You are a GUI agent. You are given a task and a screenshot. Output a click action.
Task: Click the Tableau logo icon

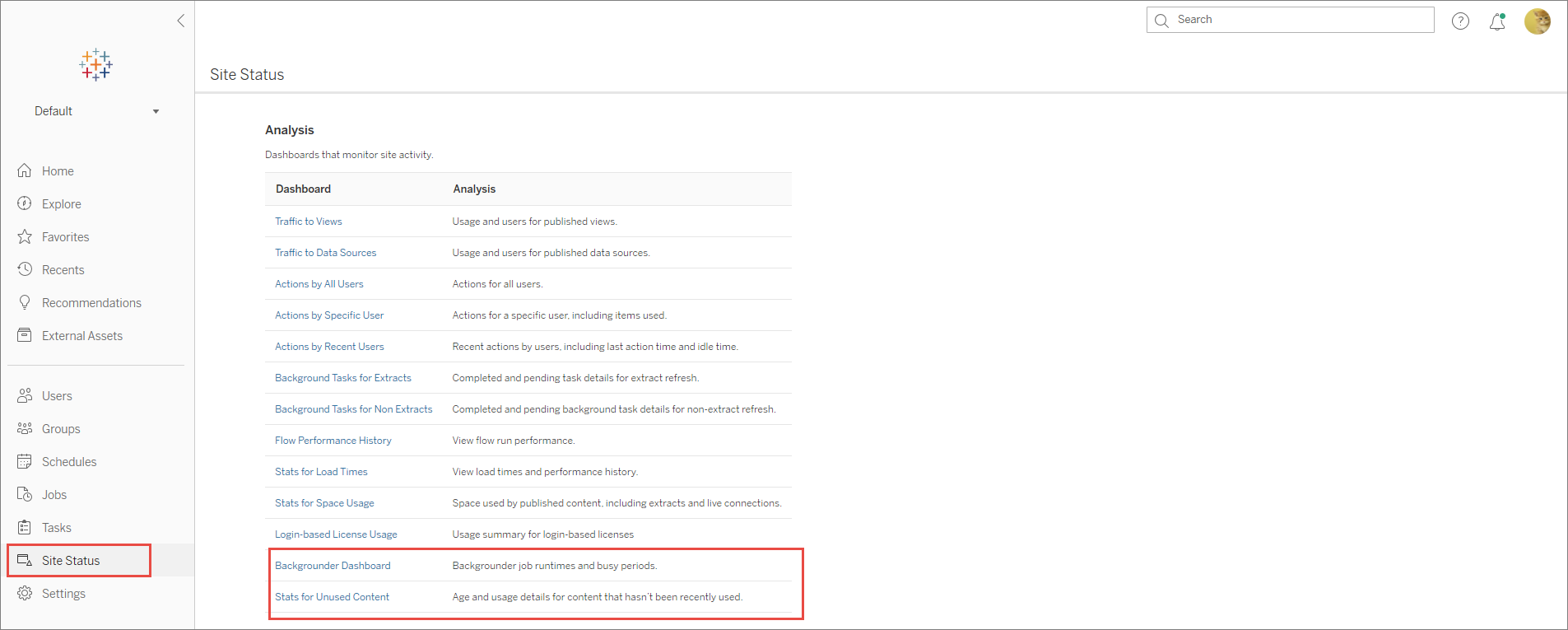(95, 64)
